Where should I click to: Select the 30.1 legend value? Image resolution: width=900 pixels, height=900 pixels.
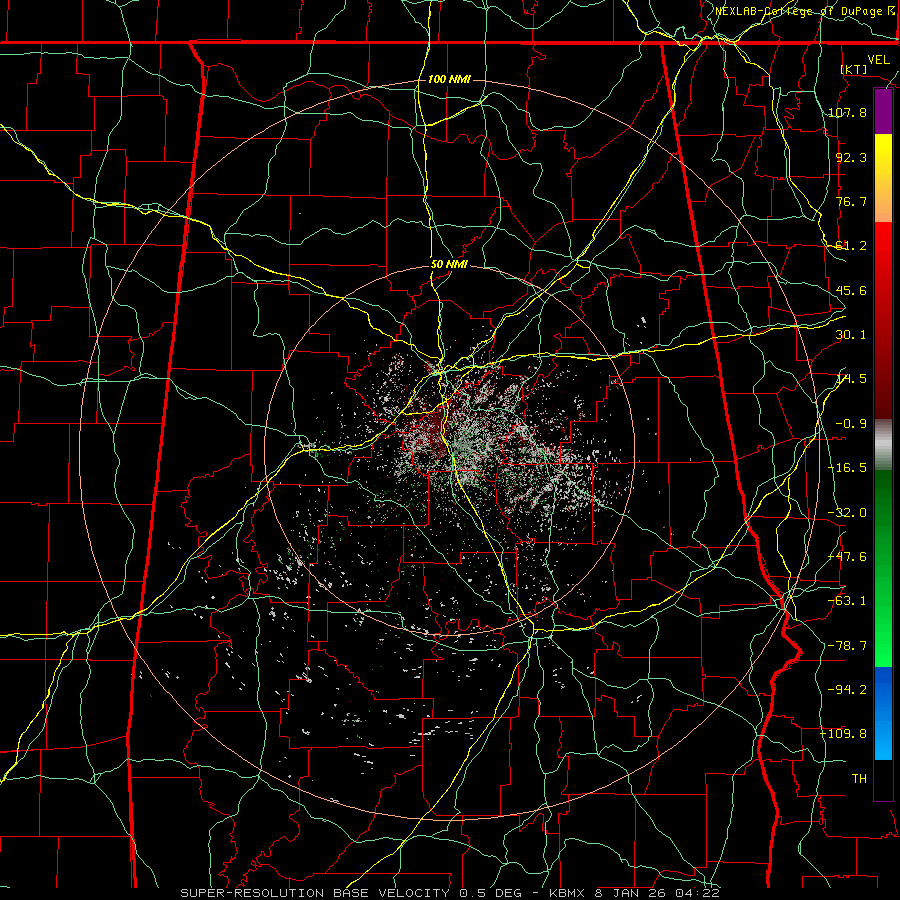tap(851, 335)
